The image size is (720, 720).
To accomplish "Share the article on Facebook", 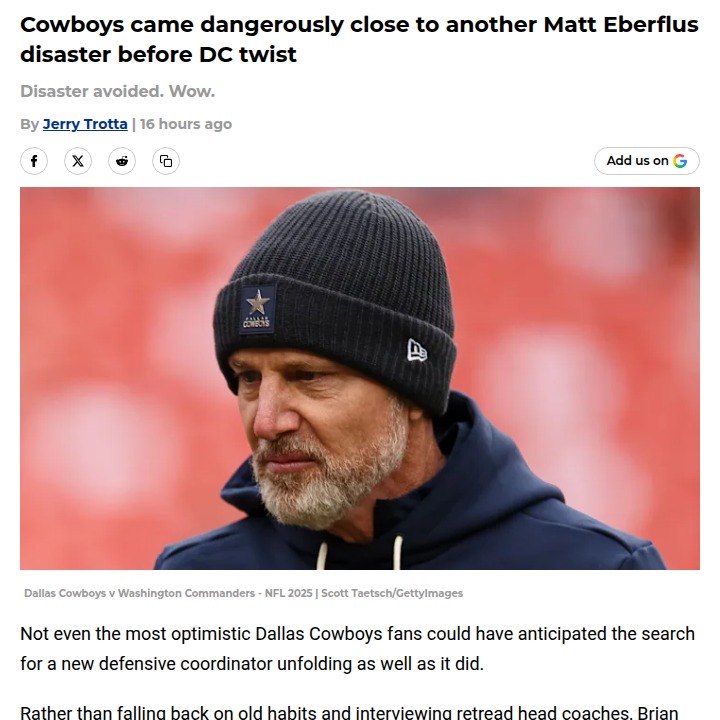I will pos(34,161).
